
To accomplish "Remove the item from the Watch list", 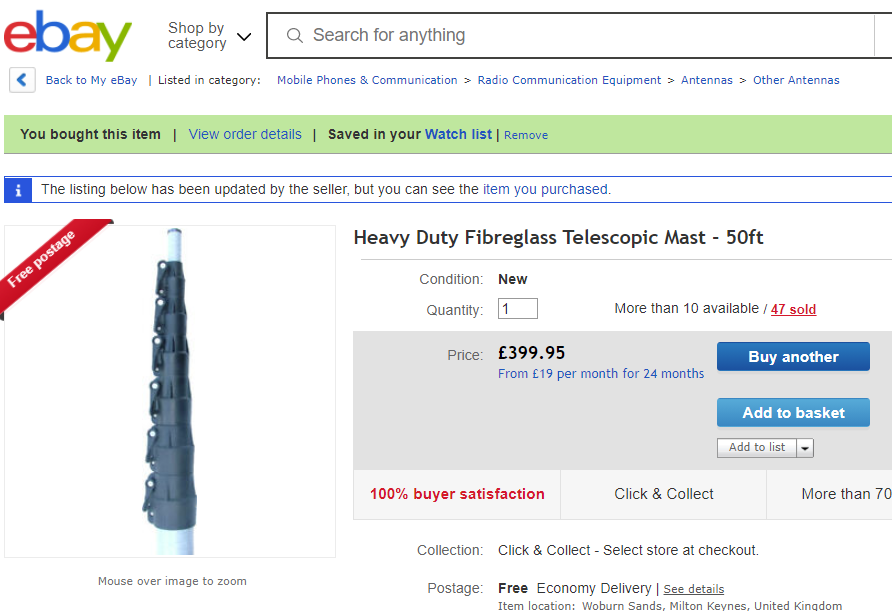I will (526, 135).
